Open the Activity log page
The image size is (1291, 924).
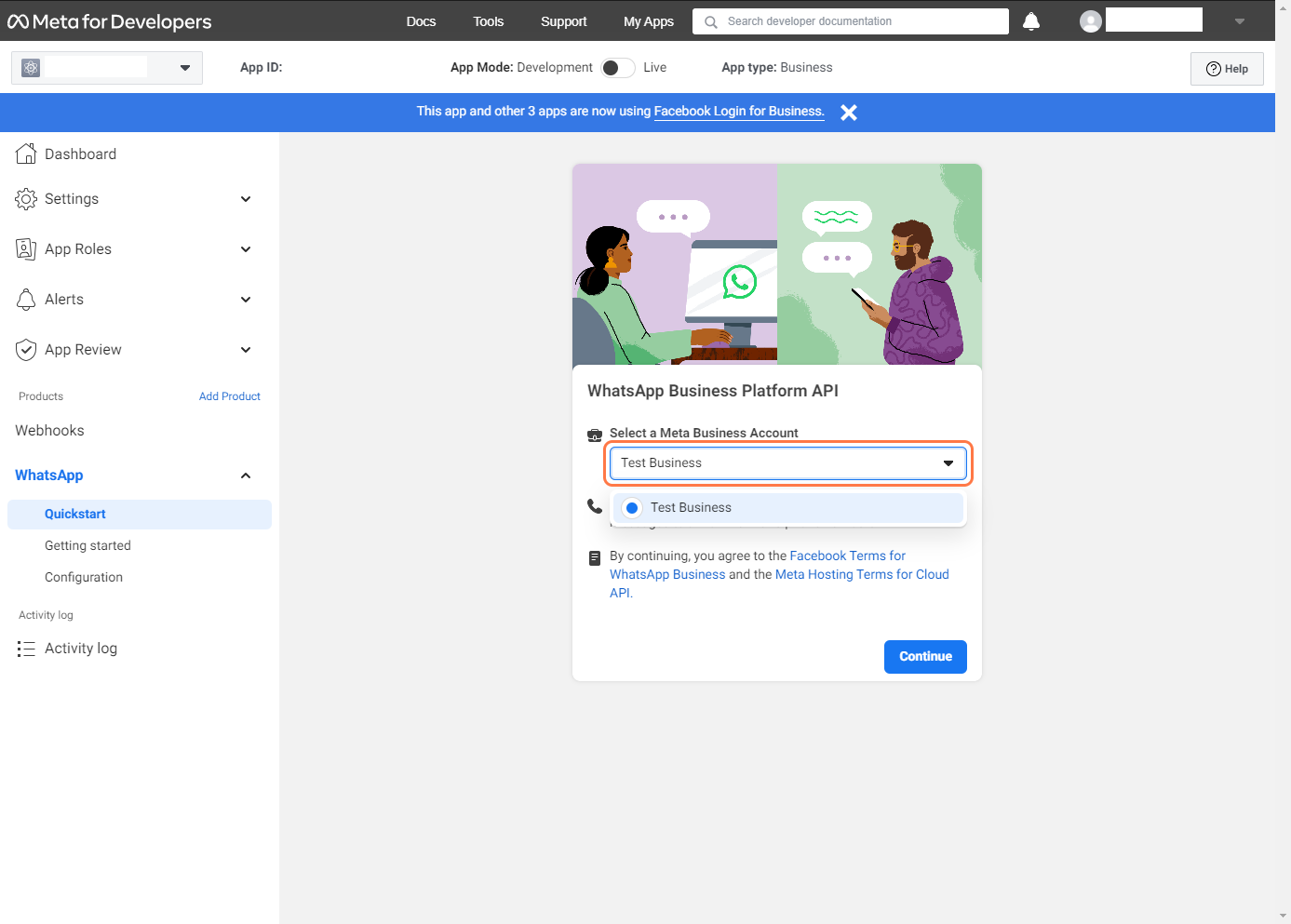pos(81,649)
